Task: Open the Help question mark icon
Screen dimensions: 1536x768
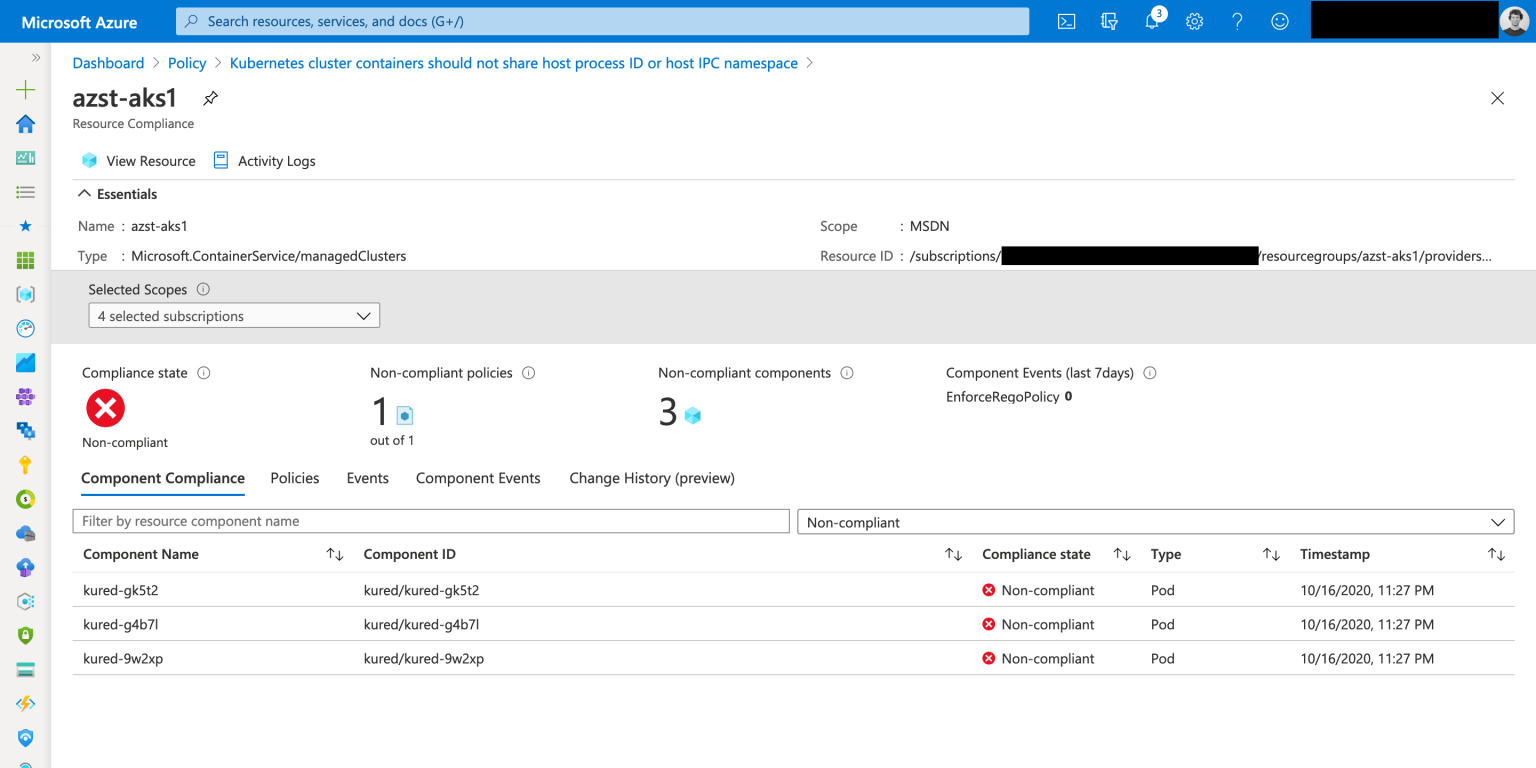Action: [1237, 21]
